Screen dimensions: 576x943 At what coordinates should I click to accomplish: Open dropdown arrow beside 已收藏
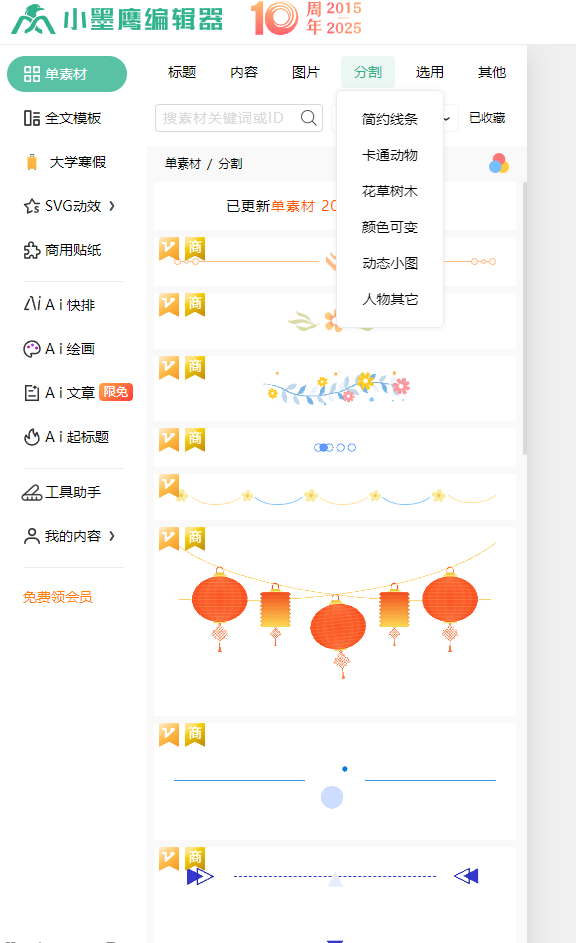point(447,118)
